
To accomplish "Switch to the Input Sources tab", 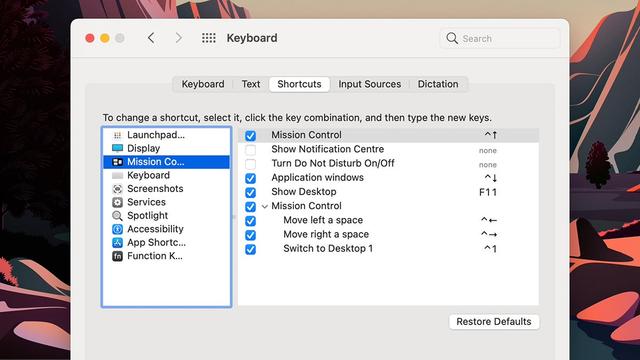I will 369,84.
